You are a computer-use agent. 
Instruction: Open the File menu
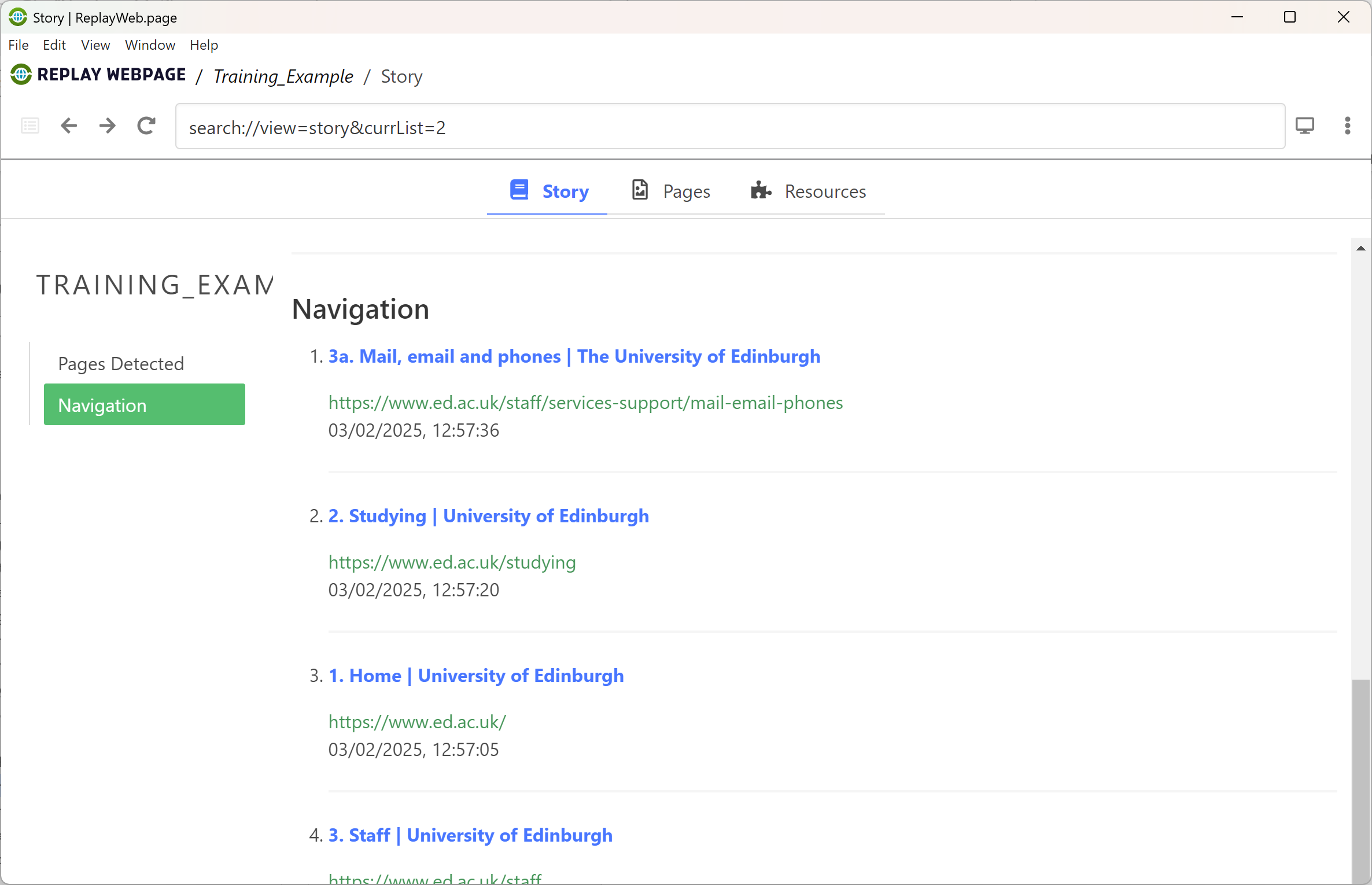coord(19,45)
